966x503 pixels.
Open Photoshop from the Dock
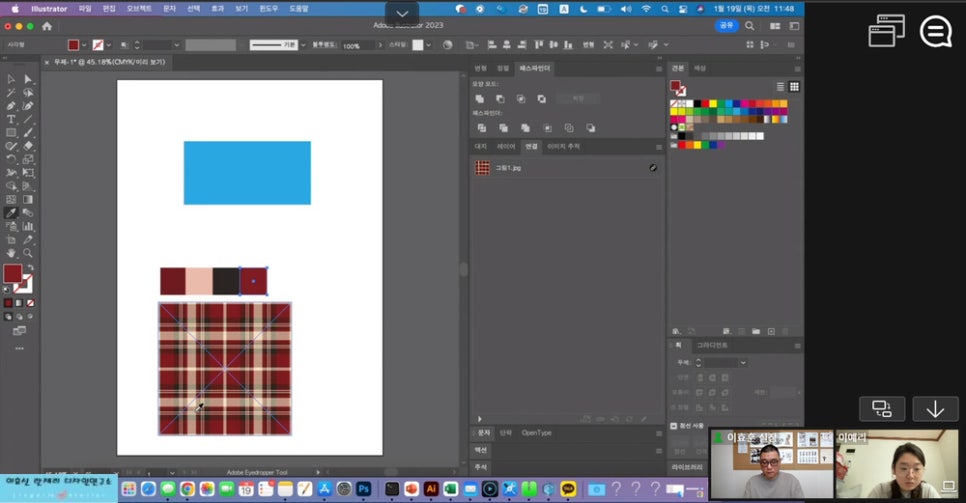click(363, 489)
